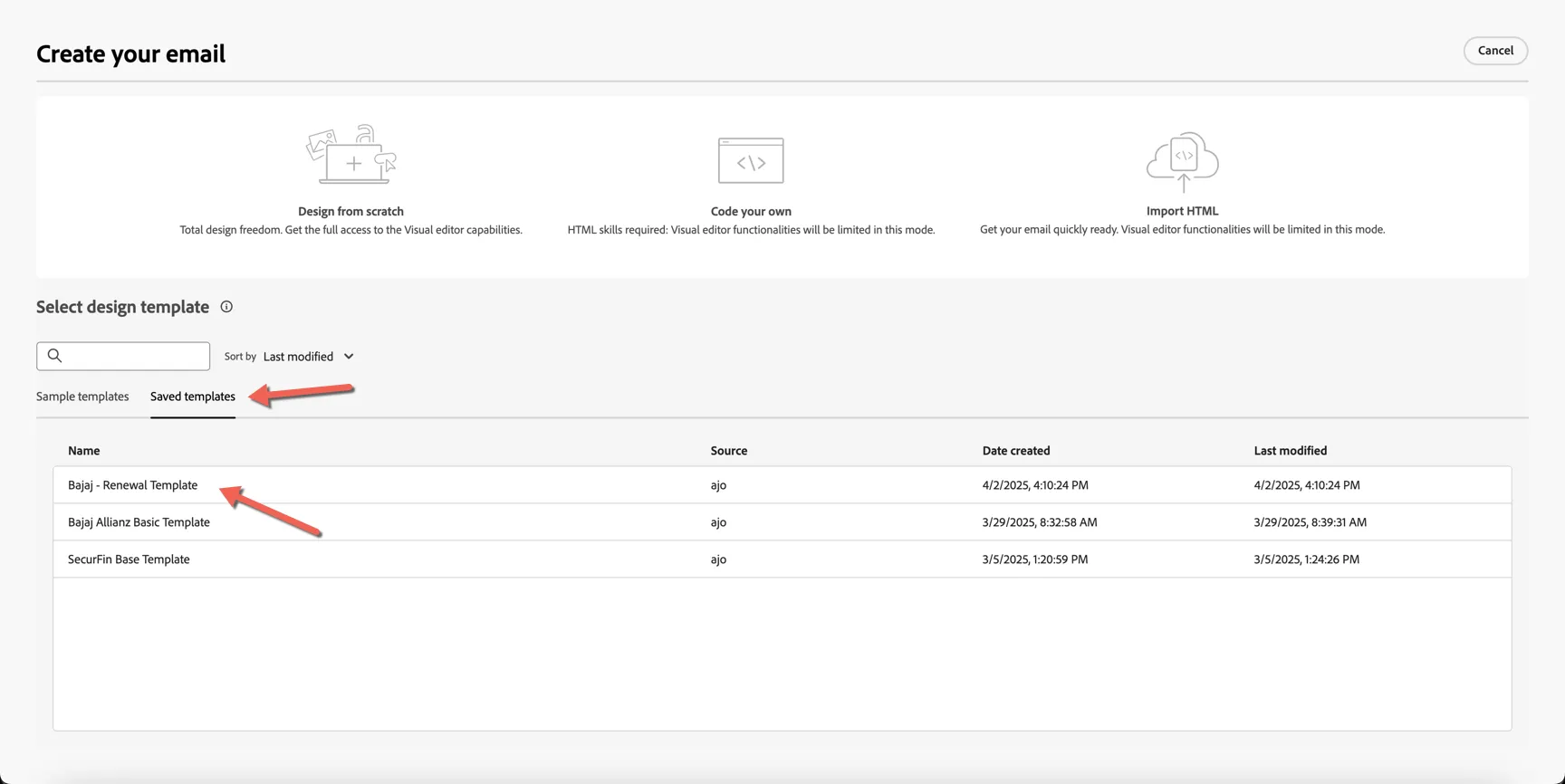This screenshot has height=784, width=1565.
Task: Click the Import HTML cloud icon
Action: tap(1183, 161)
